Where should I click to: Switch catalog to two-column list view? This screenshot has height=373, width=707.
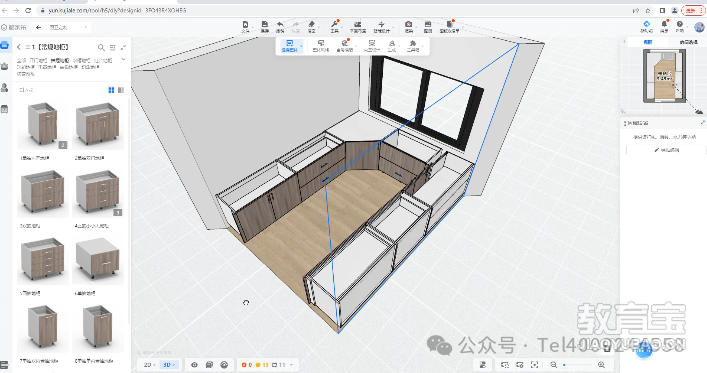pyautogui.click(x=121, y=90)
